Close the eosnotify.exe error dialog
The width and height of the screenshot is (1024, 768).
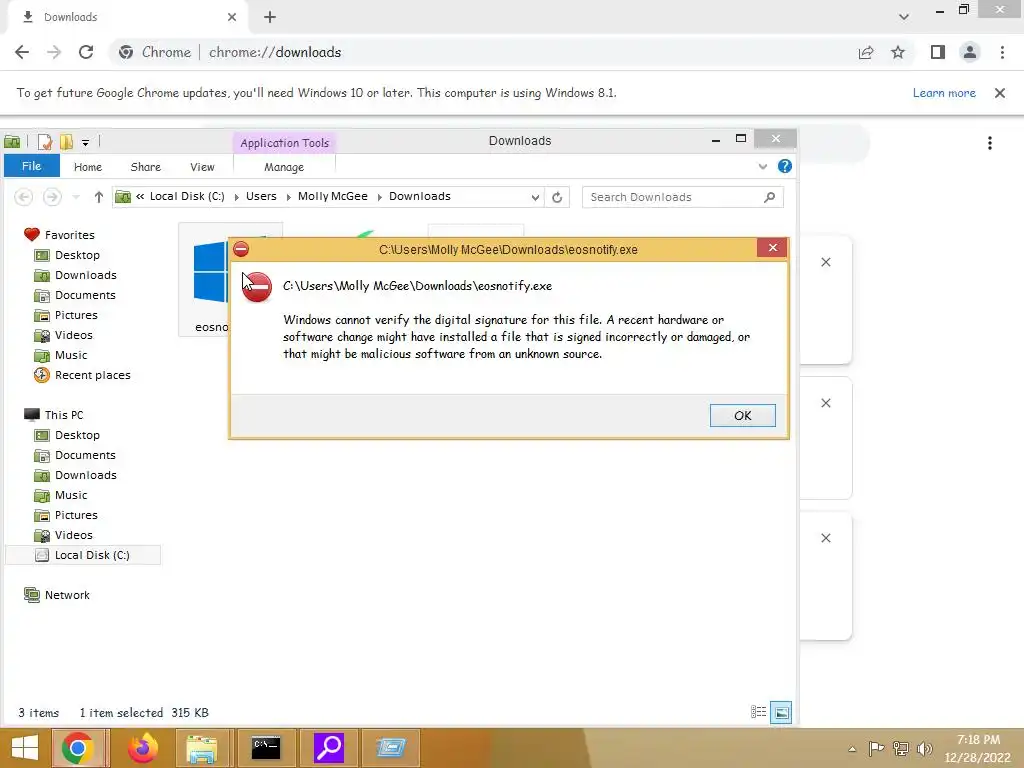(773, 248)
